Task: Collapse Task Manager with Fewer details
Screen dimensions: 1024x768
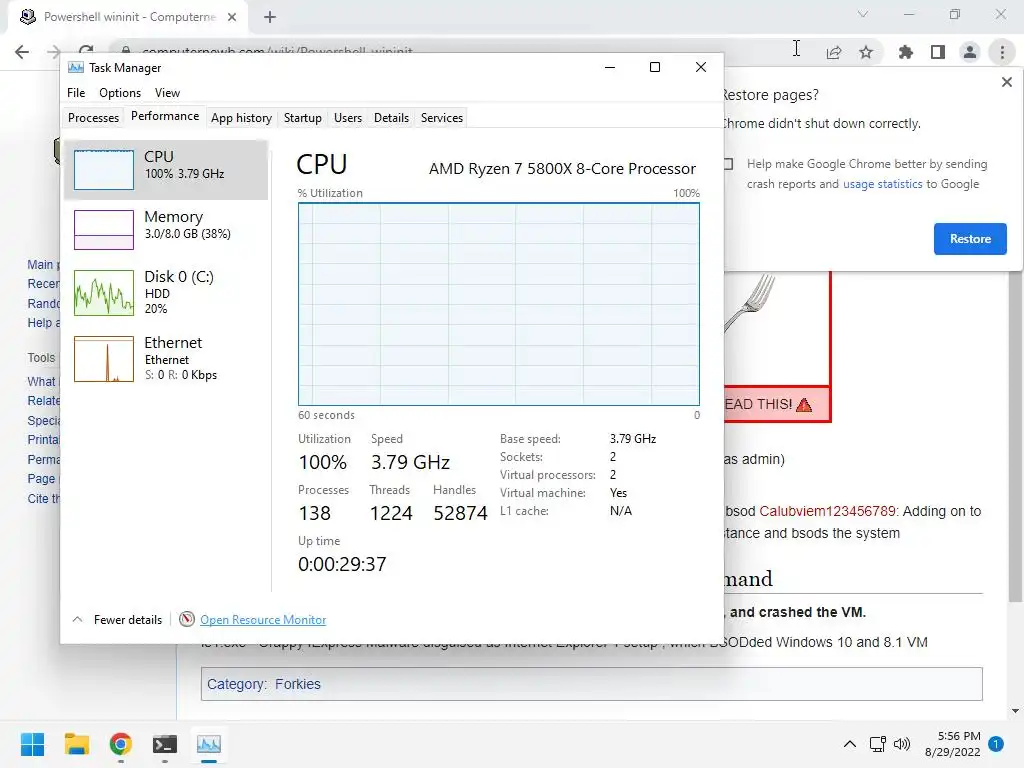Action: tap(118, 620)
